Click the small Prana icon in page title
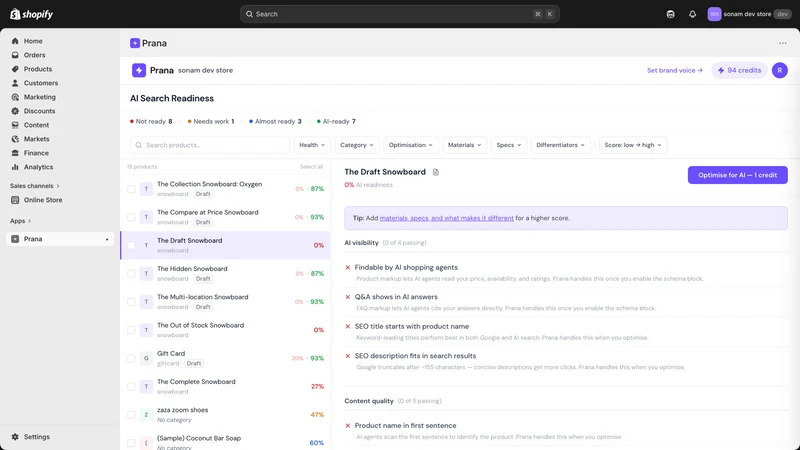800x450 pixels. (x=135, y=43)
